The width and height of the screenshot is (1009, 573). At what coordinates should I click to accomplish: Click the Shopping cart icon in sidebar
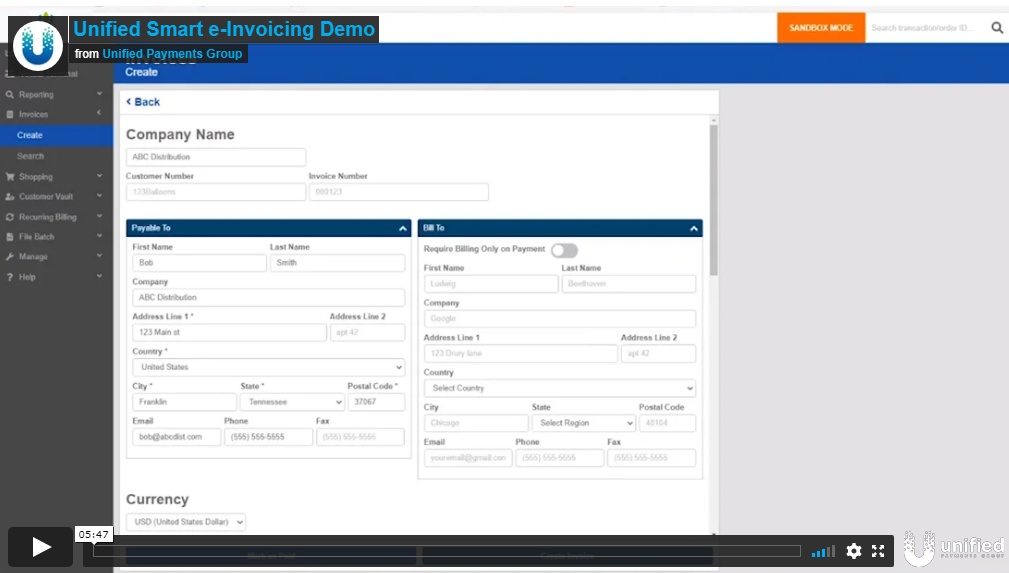tap(10, 176)
